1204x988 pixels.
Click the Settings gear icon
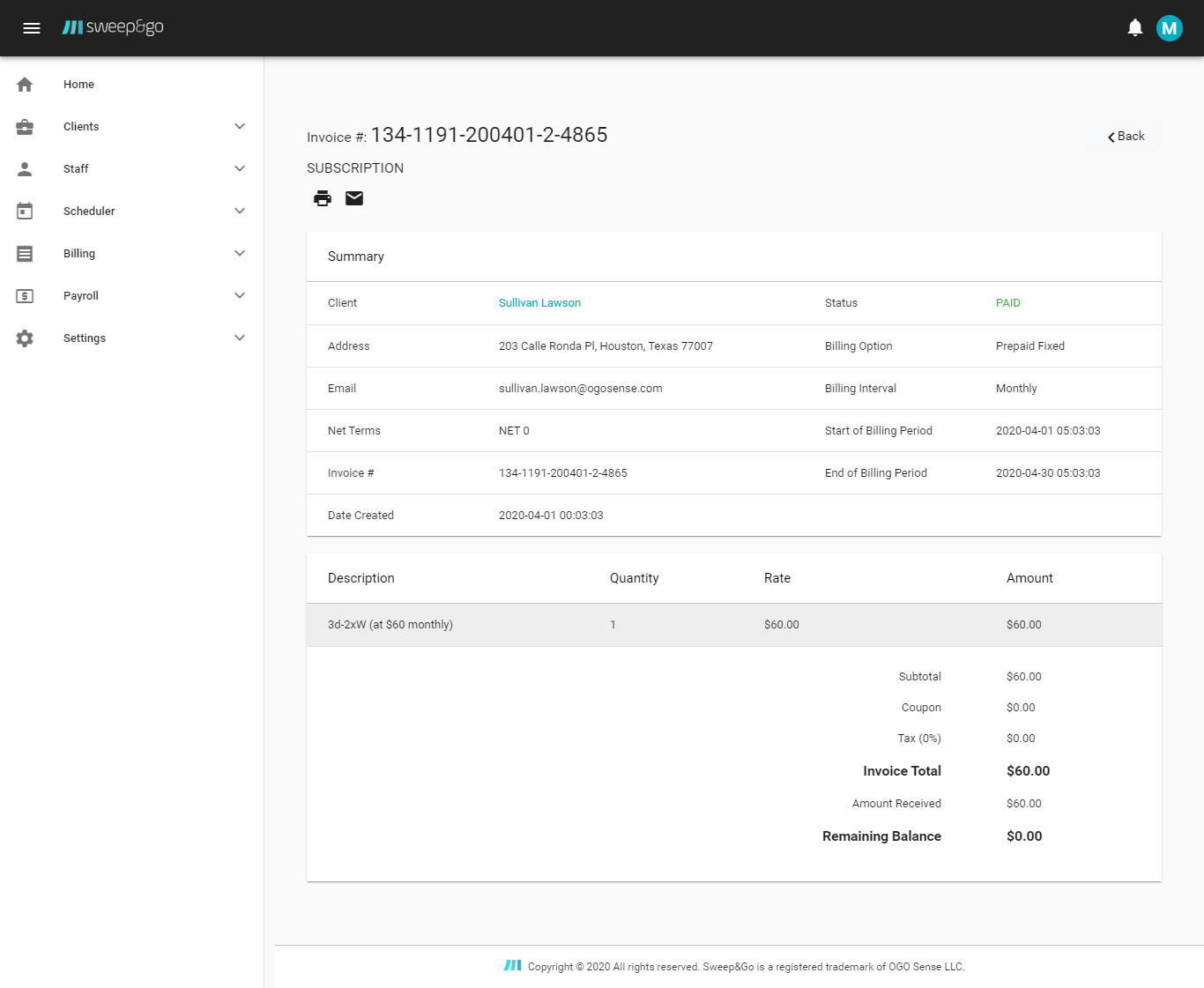click(25, 338)
